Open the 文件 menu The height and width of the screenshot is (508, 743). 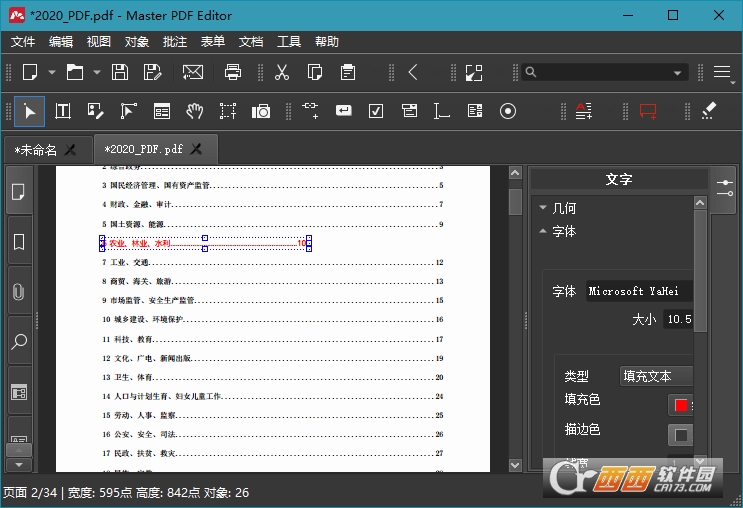(x=23, y=42)
